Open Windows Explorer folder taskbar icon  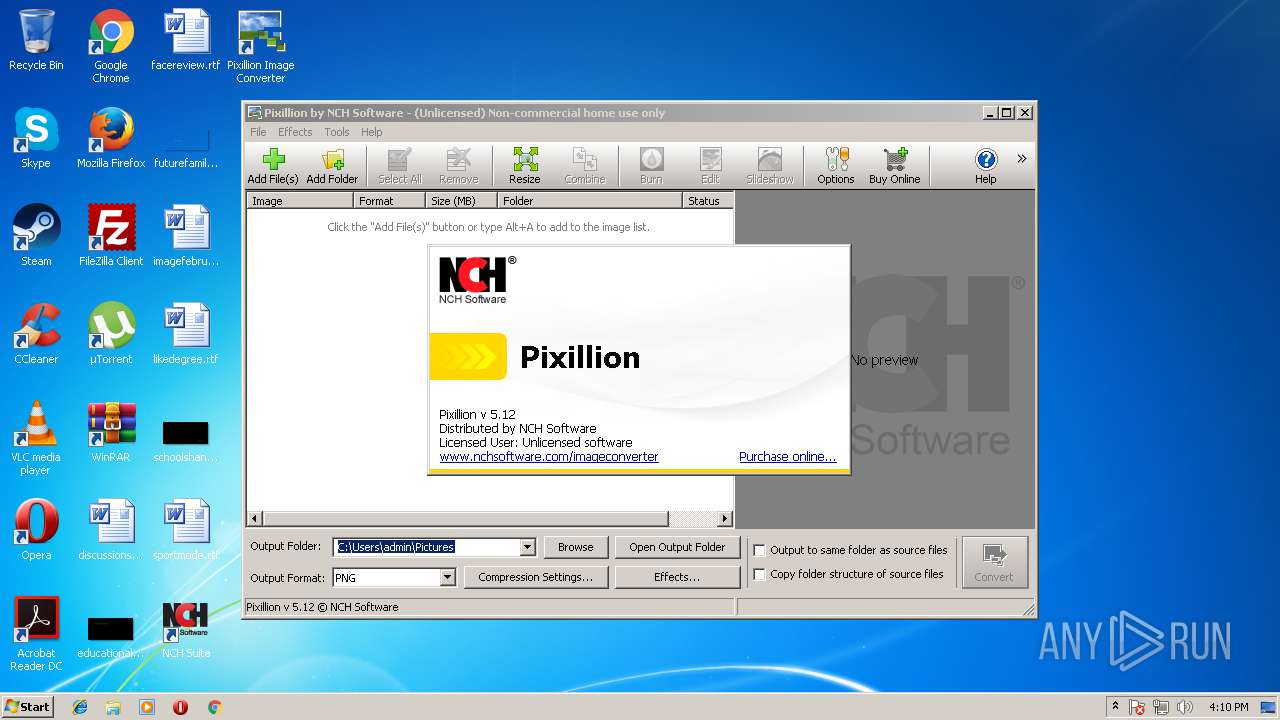pos(113,707)
